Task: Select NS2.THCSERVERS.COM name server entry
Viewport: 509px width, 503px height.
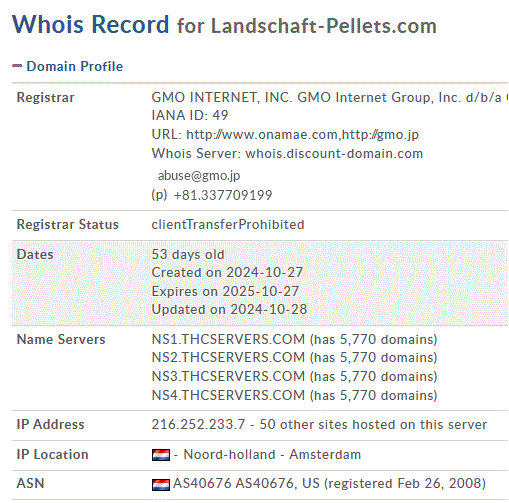Action: (228, 358)
